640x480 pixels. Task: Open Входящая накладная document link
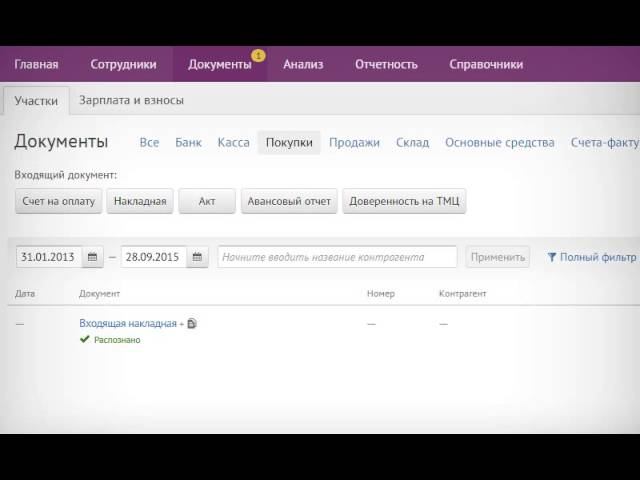(128, 324)
